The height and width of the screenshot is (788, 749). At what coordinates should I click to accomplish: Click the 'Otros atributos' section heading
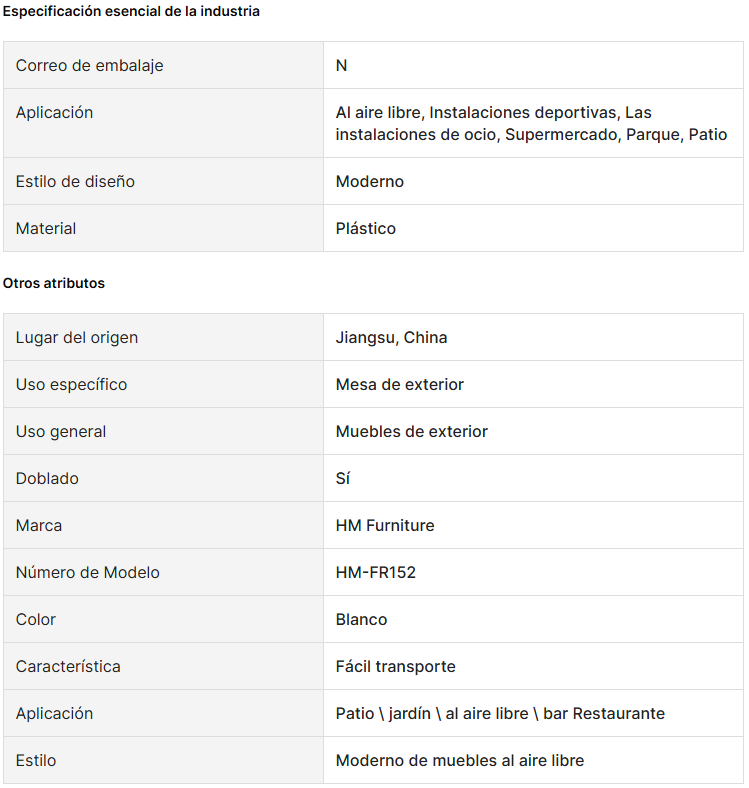[x=54, y=283]
